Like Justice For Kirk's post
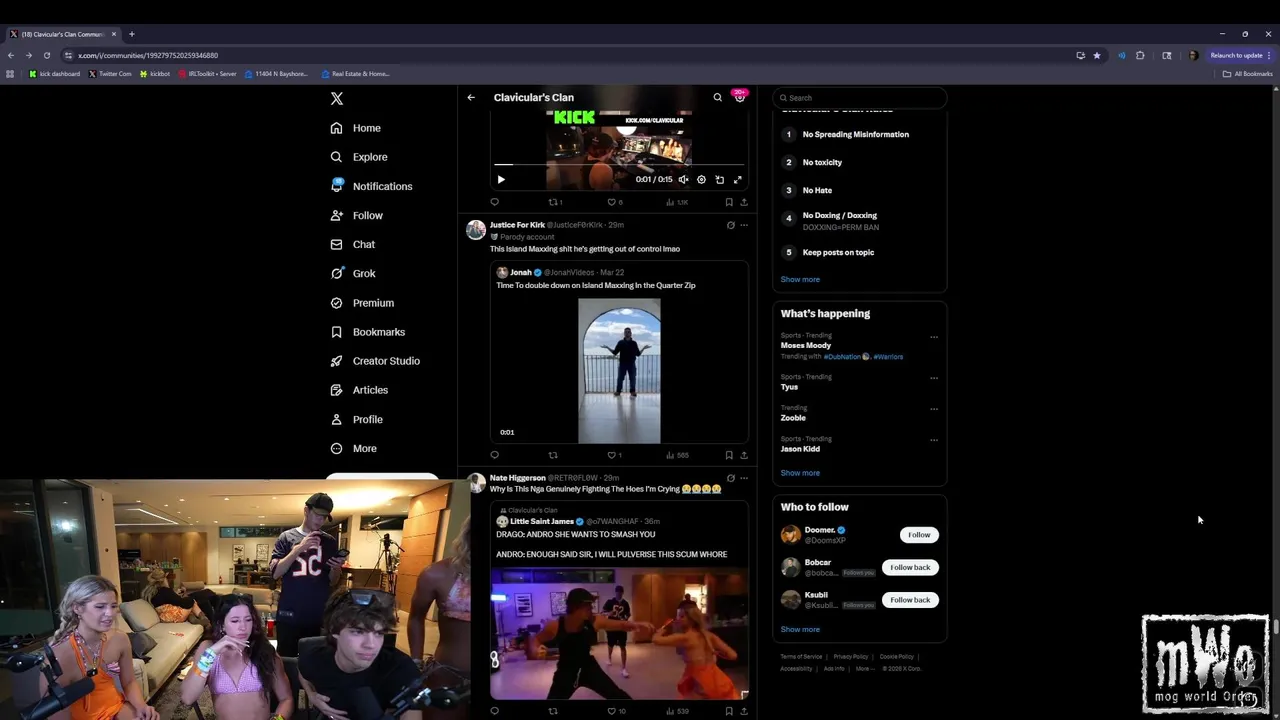The height and width of the screenshot is (720, 1280). pyautogui.click(x=614, y=455)
